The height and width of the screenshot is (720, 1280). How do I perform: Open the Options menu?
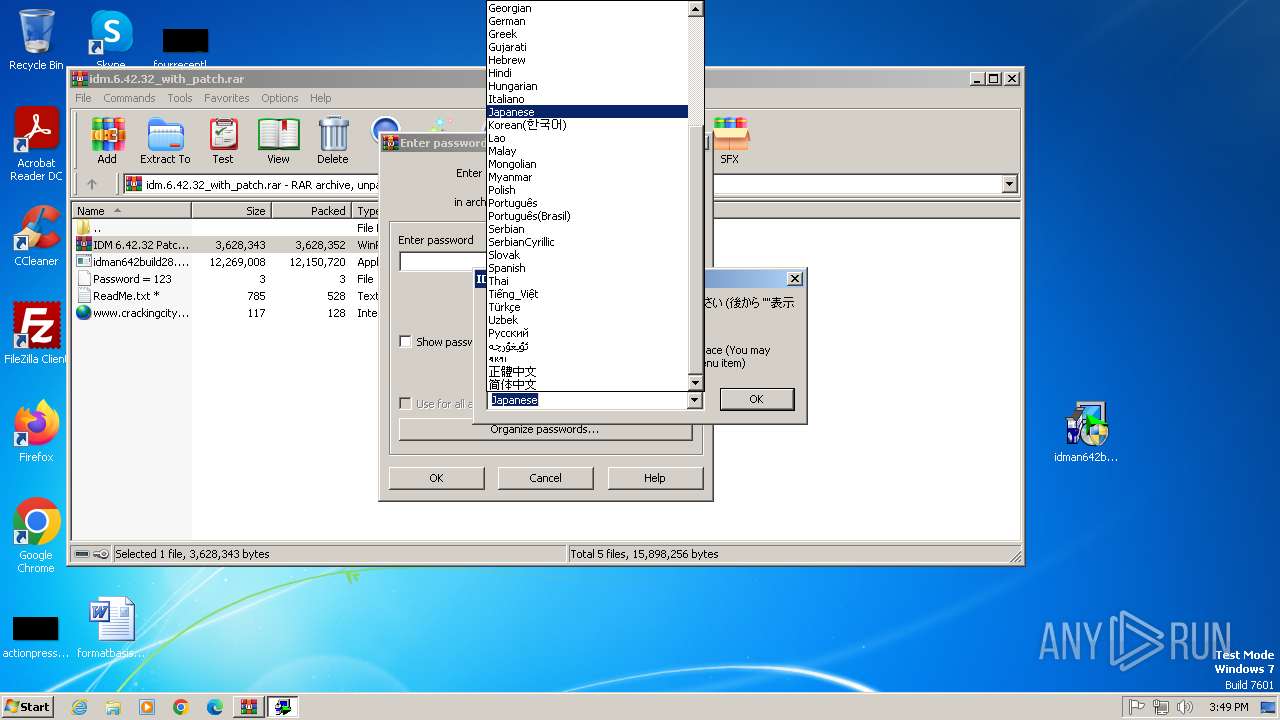[280, 98]
